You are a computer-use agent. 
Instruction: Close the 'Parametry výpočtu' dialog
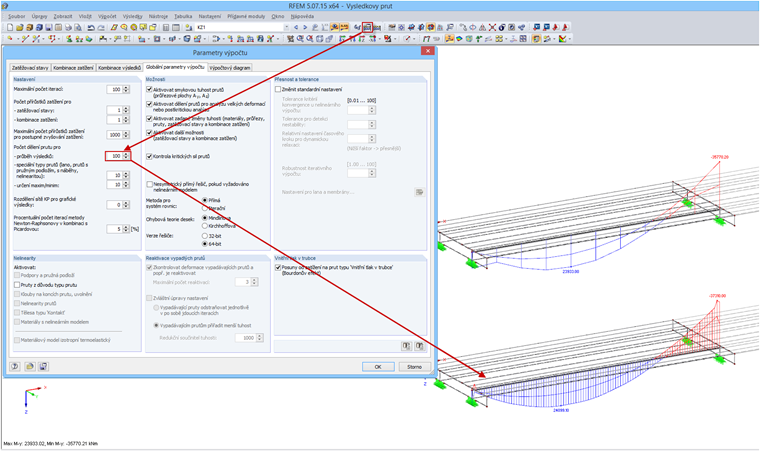tap(428, 51)
